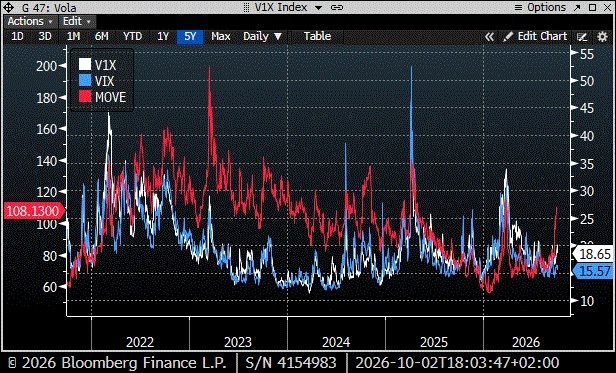The image size is (616, 373).
Task: Select the 1M time range
Action: pyautogui.click(x=73, y=37)
